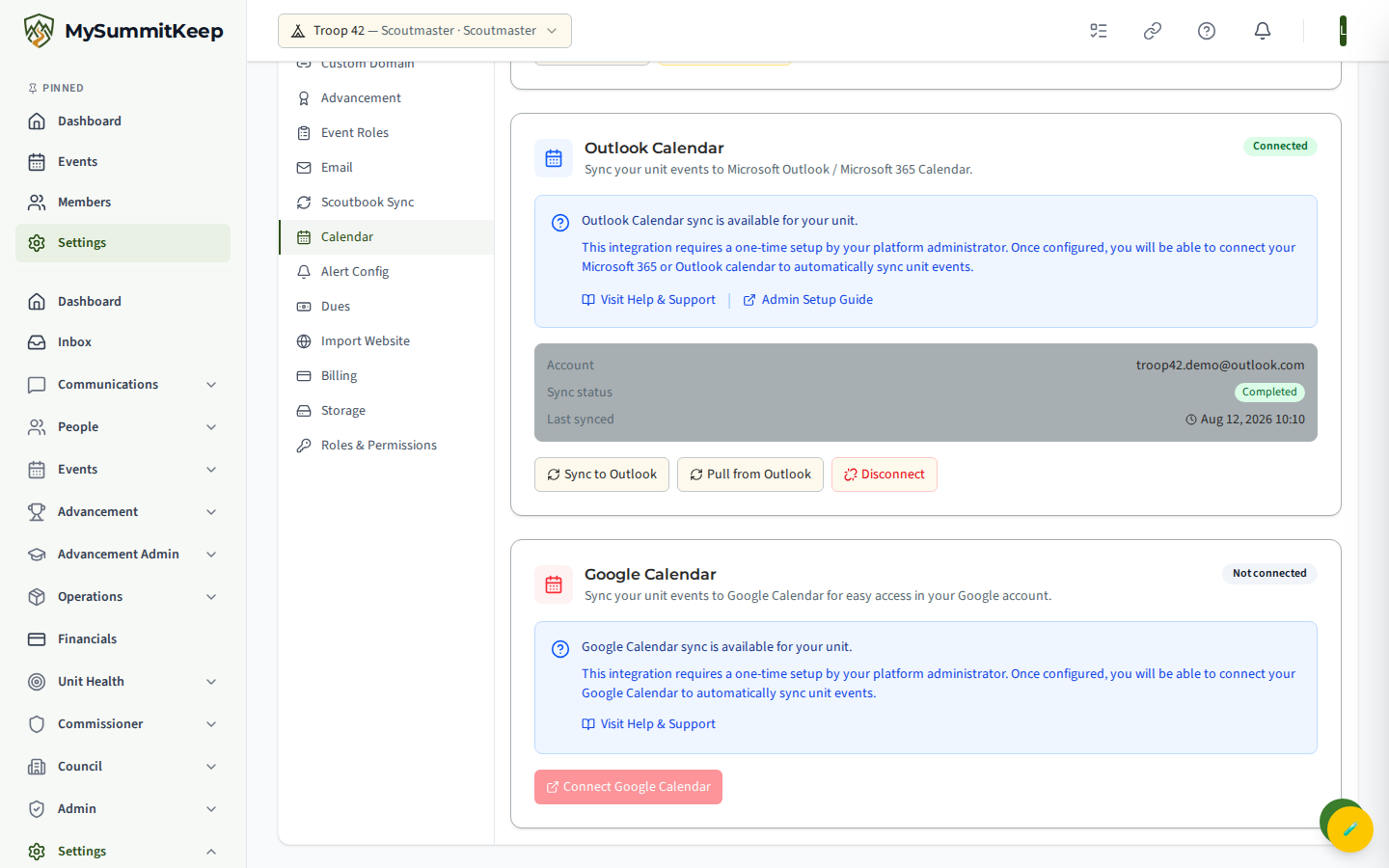This screenshot has width=1389, height=868.
Task: Click the Scoutbook Sync refresh icon
Action: pyautogui.click(x=304, y=203)
